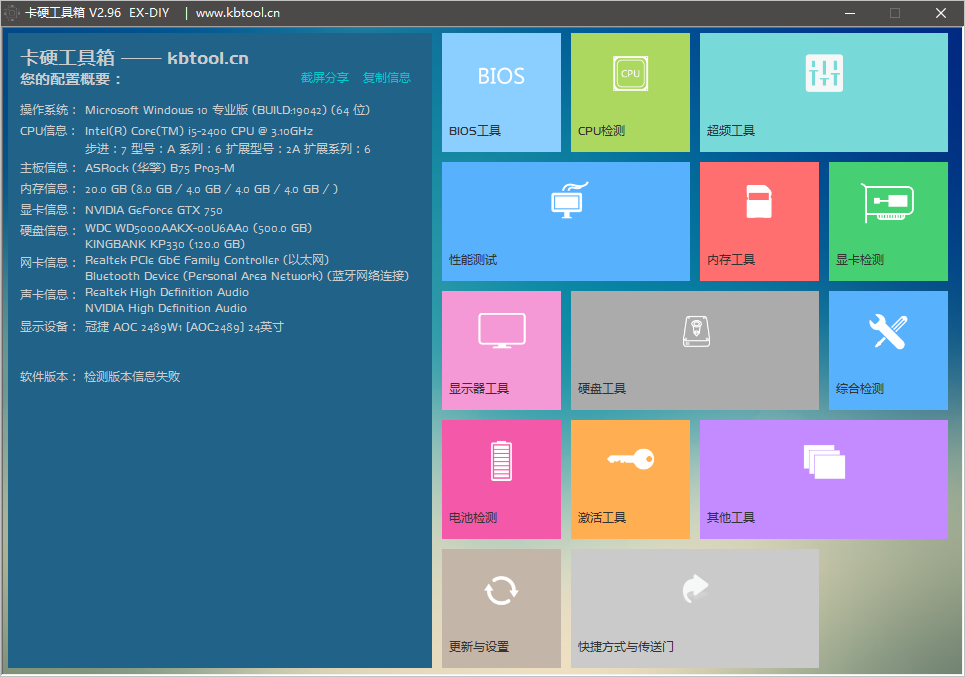Launch the 性能测试 performance test tile
965x677 pixels.
(566, 222)
